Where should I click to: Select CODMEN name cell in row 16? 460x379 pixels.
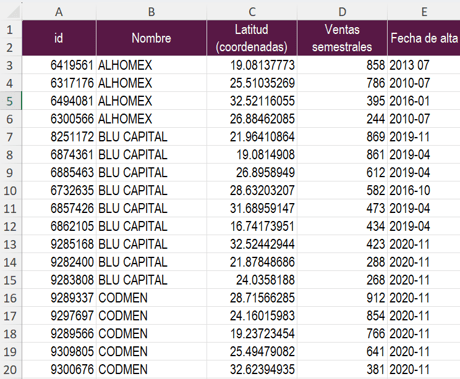coord(151,298)
